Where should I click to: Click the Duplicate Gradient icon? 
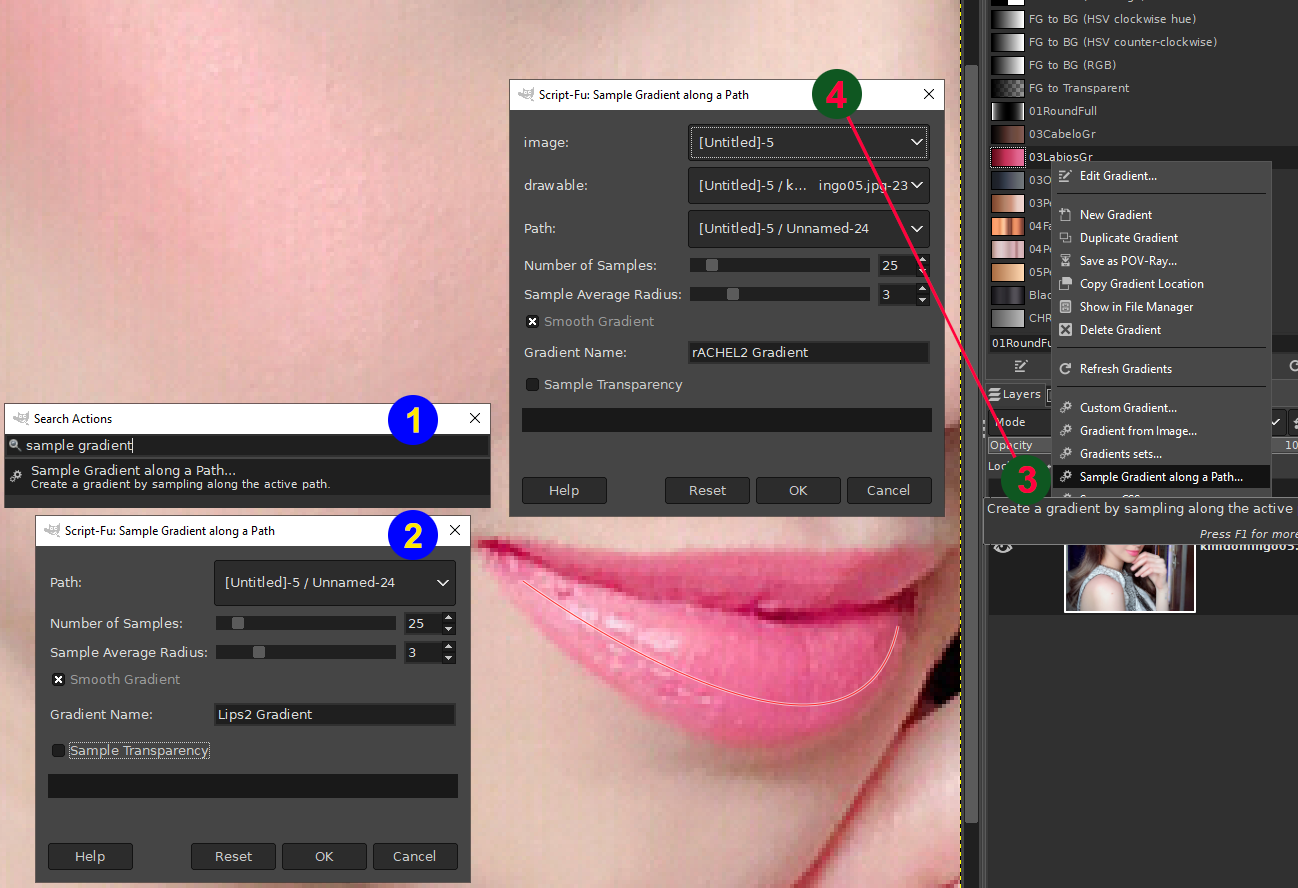click(x=1065, y=238)
